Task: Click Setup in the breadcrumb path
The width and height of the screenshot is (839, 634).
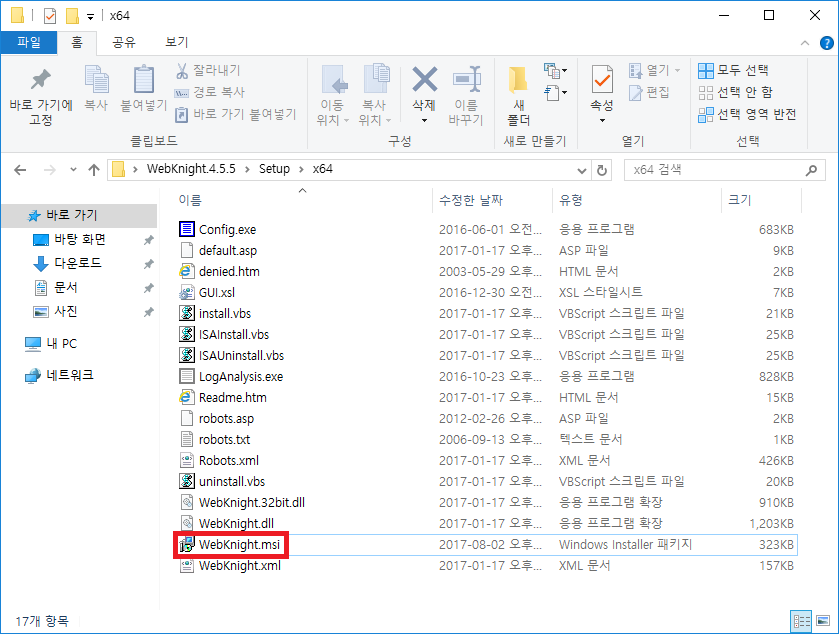Action: coord(274,169)
